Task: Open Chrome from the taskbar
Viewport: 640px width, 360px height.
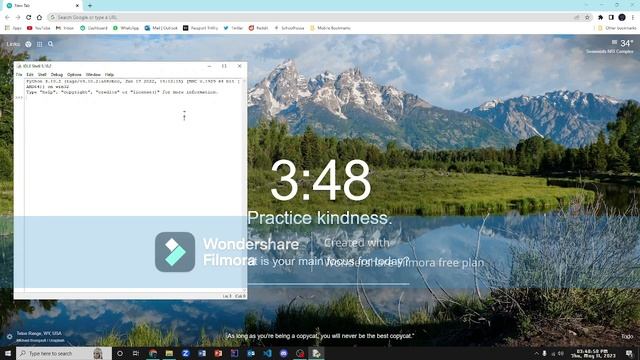Action: coord(153,353)
